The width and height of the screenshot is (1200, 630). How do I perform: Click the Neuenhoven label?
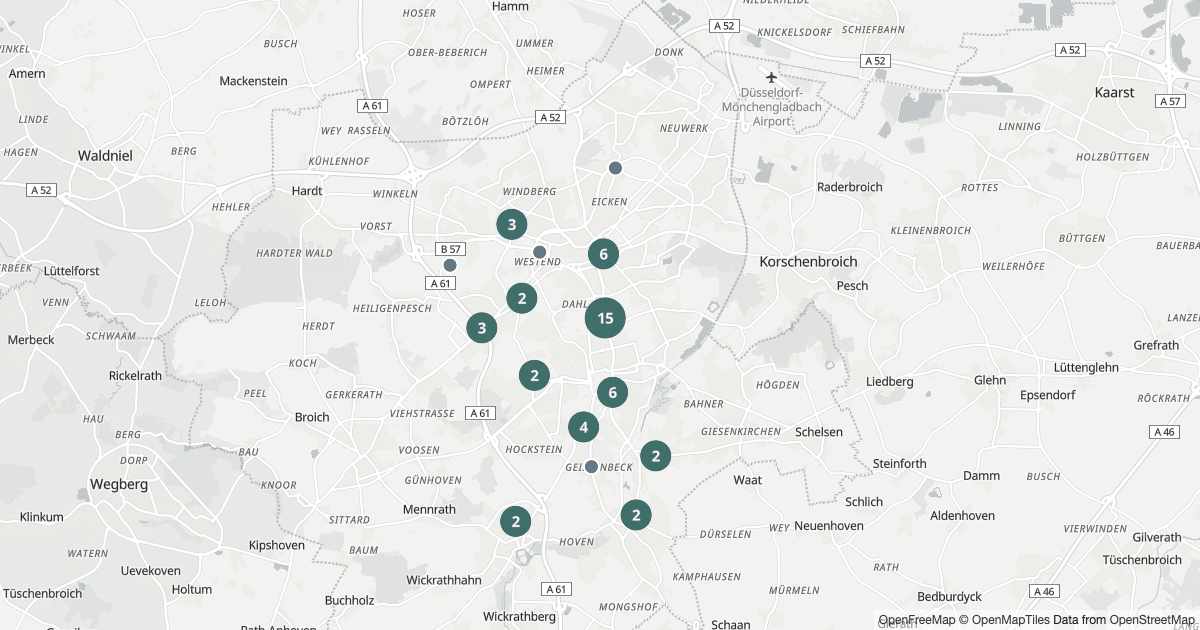pyautogui.click(x=830, y=525)
